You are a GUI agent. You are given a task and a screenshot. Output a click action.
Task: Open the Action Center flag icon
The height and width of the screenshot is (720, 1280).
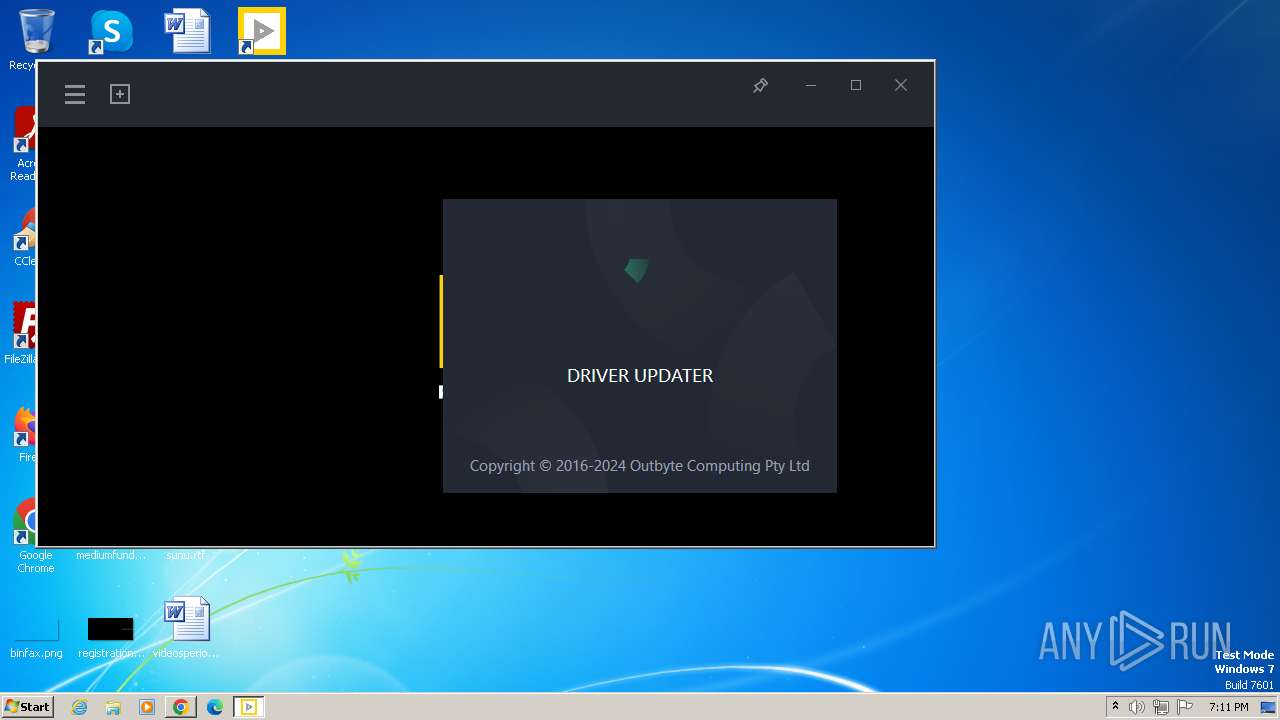(x=1185, y=707)
